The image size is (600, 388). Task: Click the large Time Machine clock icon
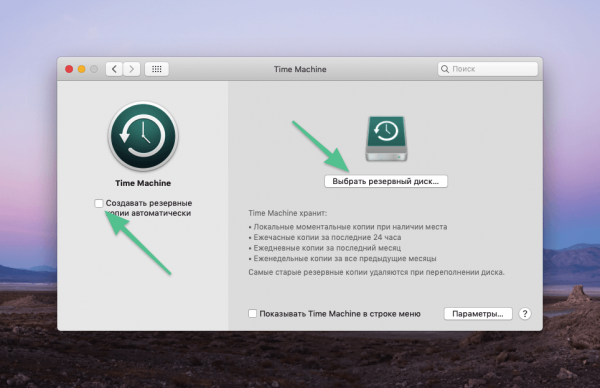143,136
